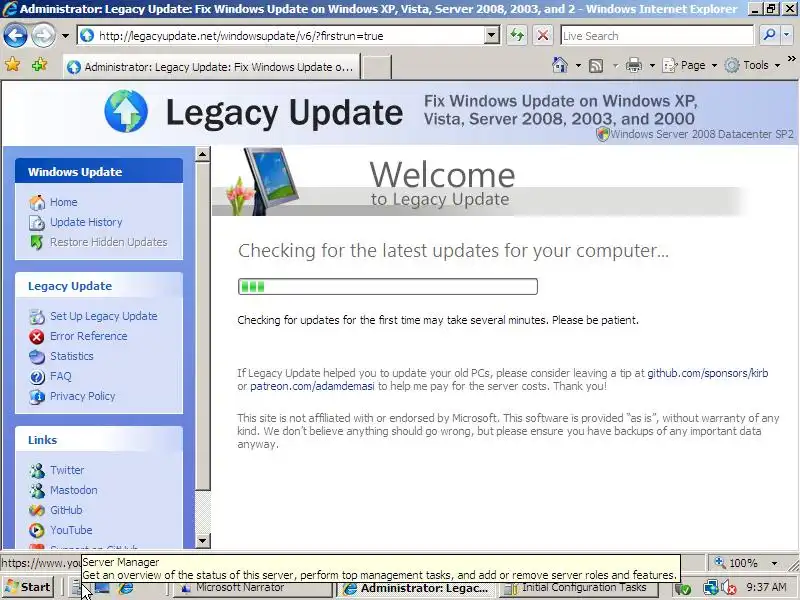
Task: Launch Internet Explorer from Quick Launch
Action: point(125,588)
